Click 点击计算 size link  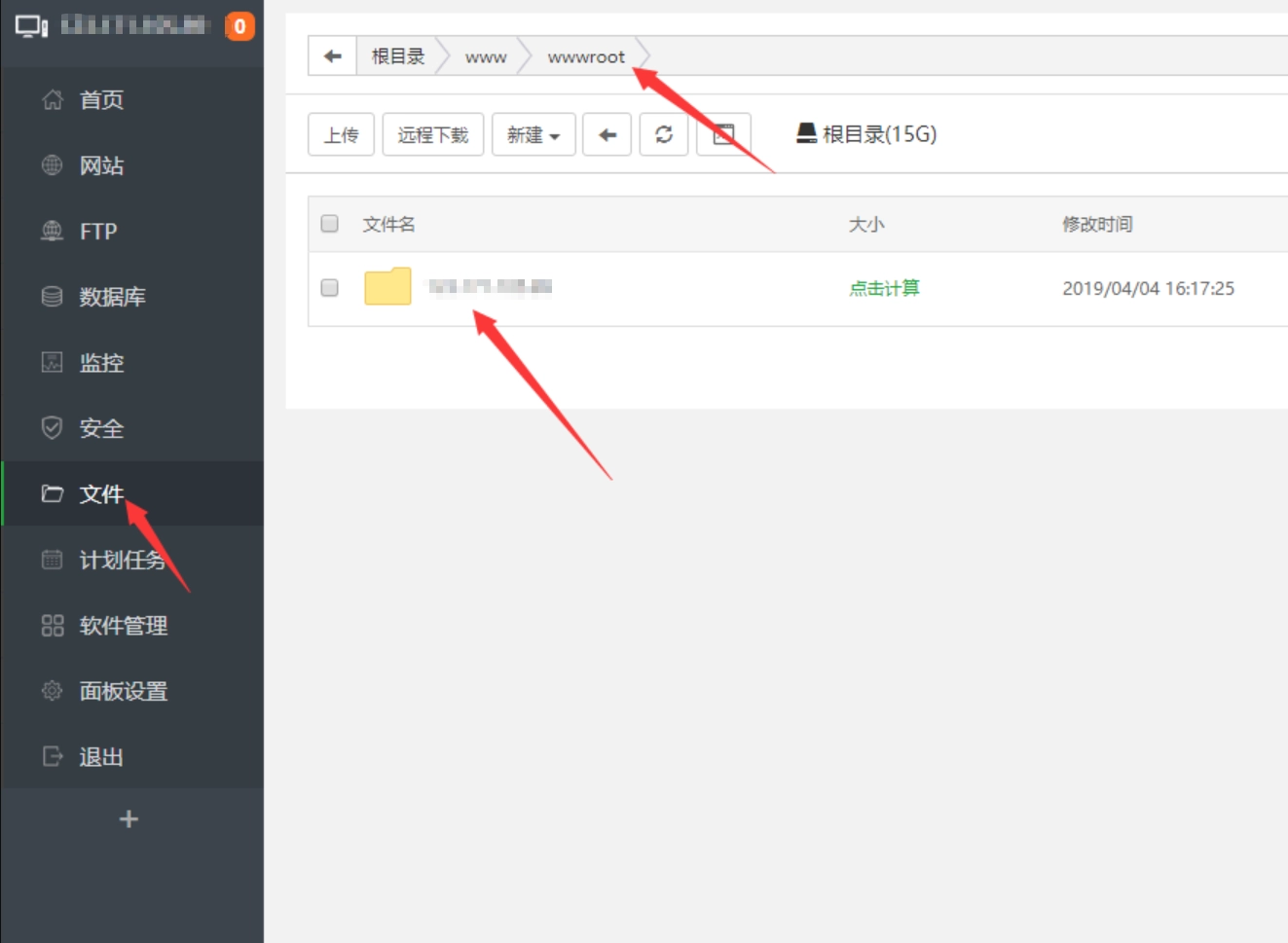click(884, 288)
